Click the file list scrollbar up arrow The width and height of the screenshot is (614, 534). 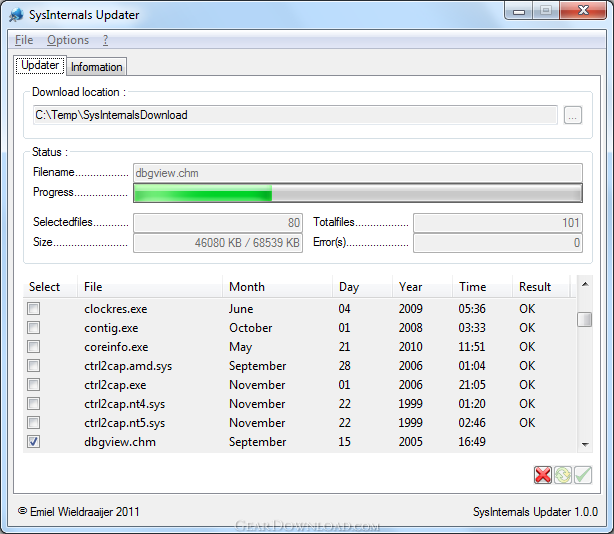(585, 285)
